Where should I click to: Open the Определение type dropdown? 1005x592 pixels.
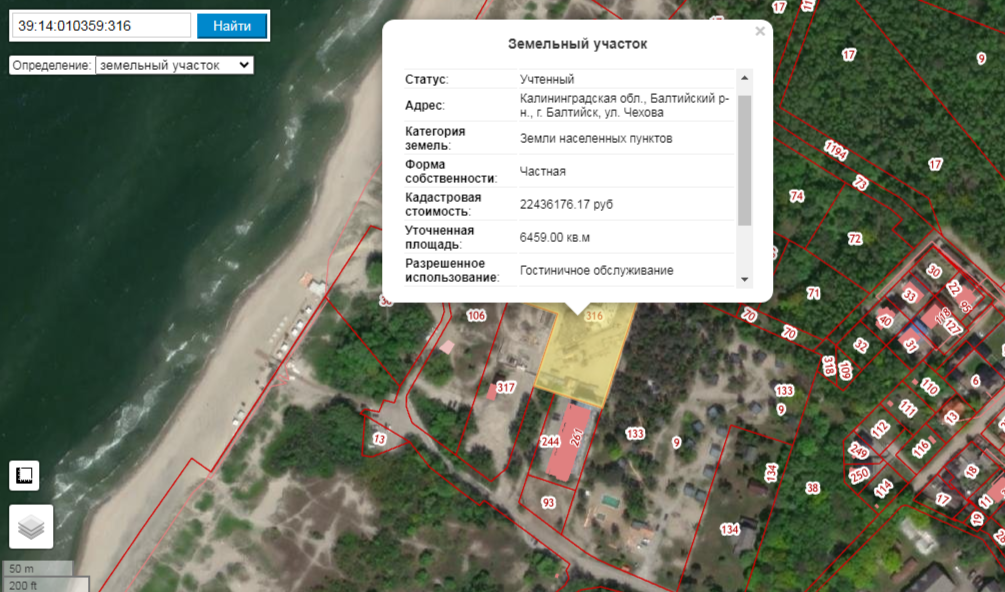coord(174,65)
